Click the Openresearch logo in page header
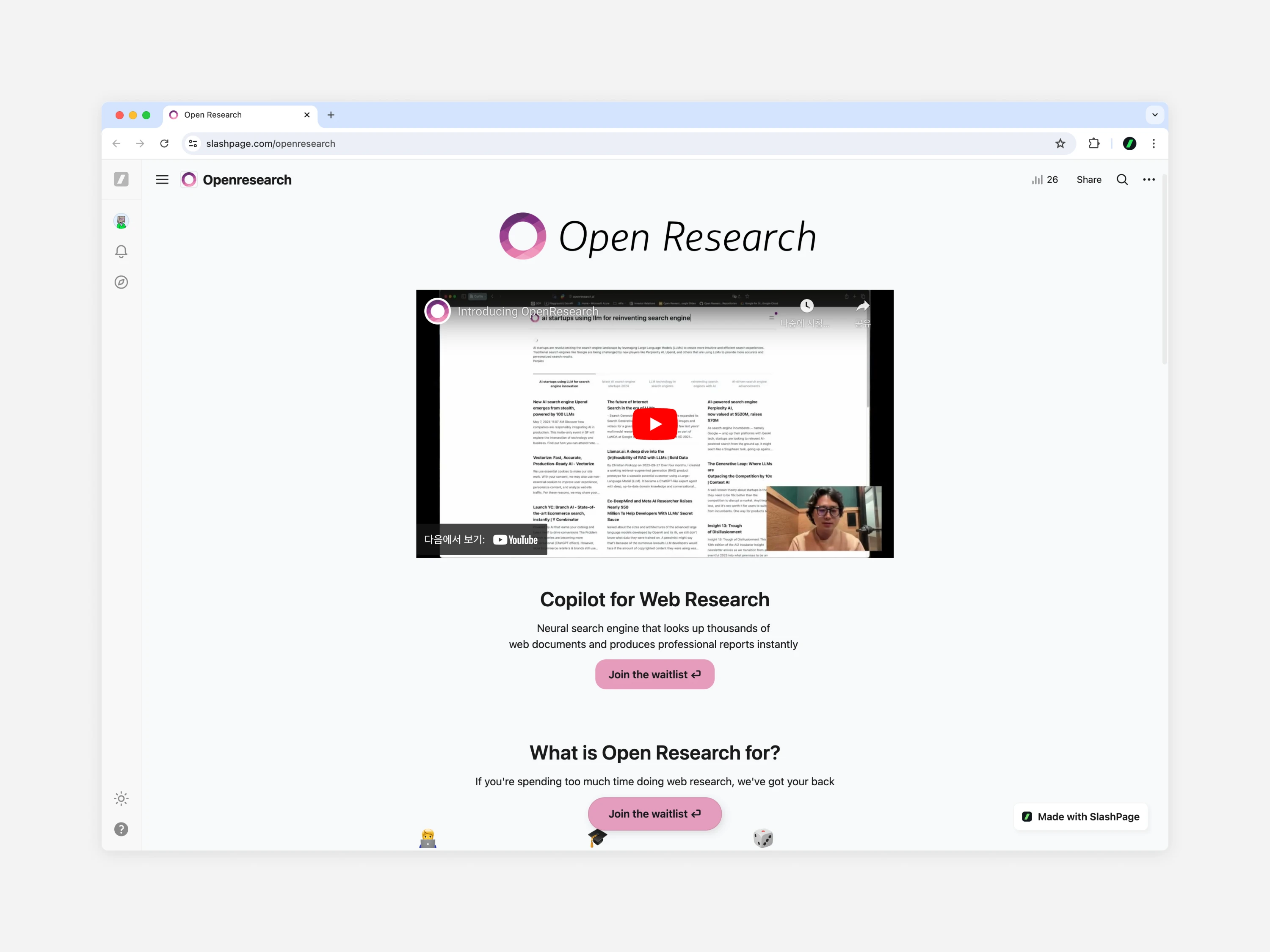The image size is (1270, 952). (x=189, y=180)
